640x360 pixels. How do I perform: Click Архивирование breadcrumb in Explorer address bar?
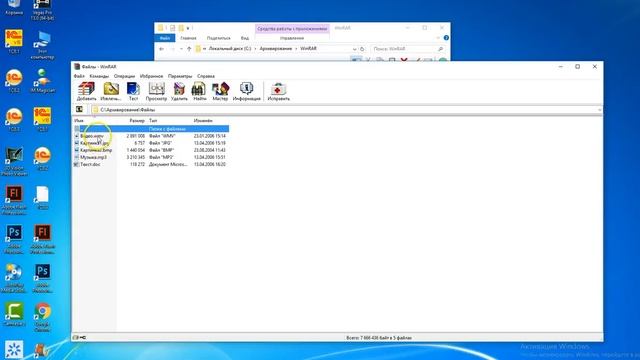coord(276,49)
